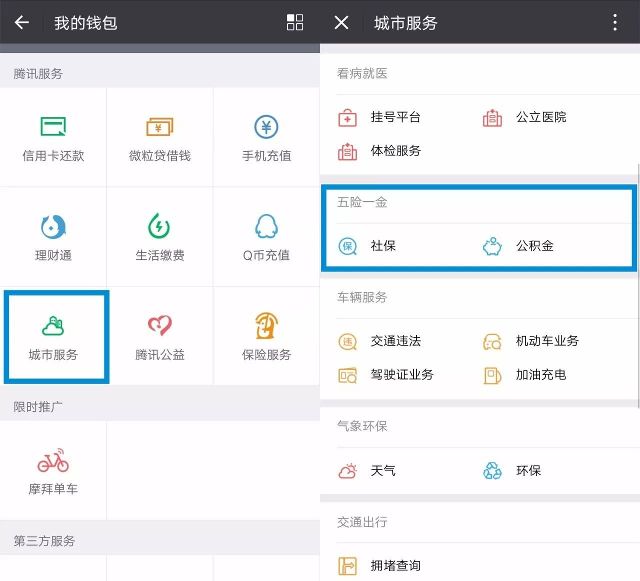
Task: Choose the 加油充电 text label
Action: (541, 375)
